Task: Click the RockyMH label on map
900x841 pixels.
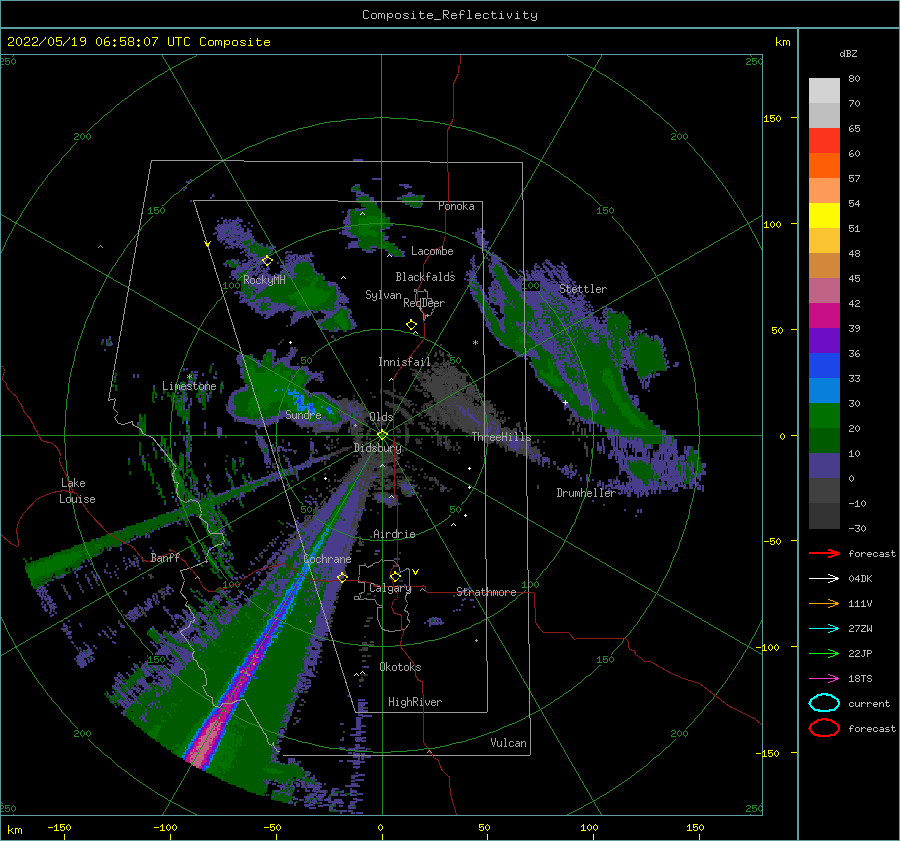Action: pos(264,280)
